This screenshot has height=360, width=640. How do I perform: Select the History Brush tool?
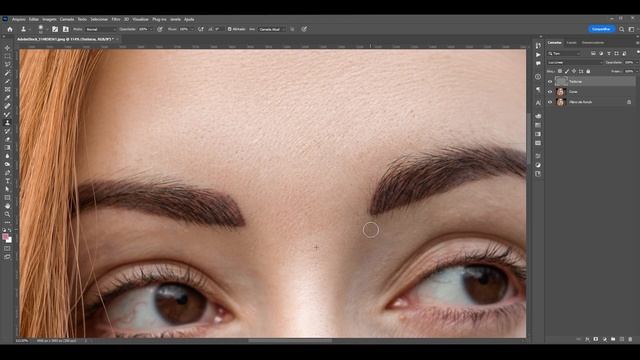[x=7, y=131]
